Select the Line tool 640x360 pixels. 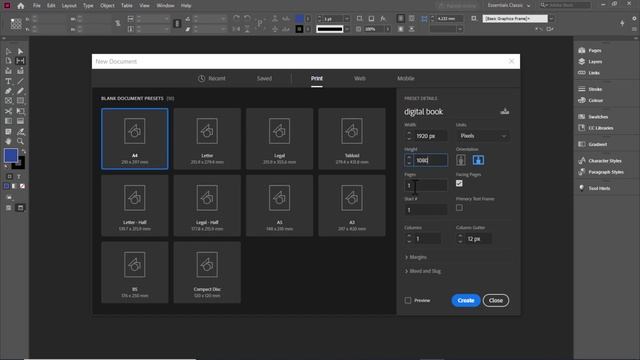(x=20, y=81)
